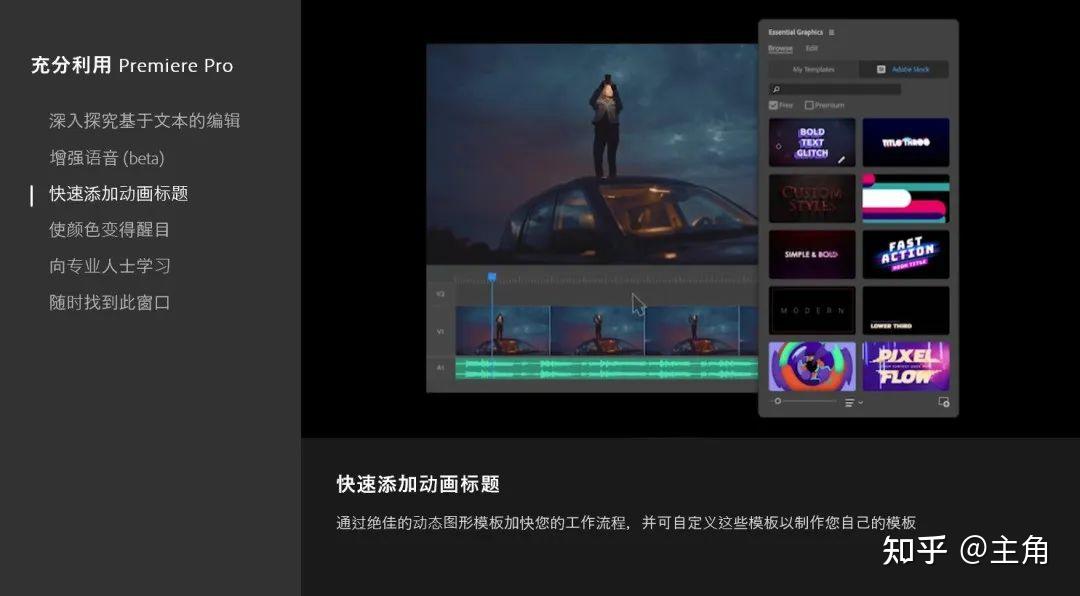This screenshot has width=1080, height=596.
Task: Open 随时找到此窗口 topic
Action: 110,302
